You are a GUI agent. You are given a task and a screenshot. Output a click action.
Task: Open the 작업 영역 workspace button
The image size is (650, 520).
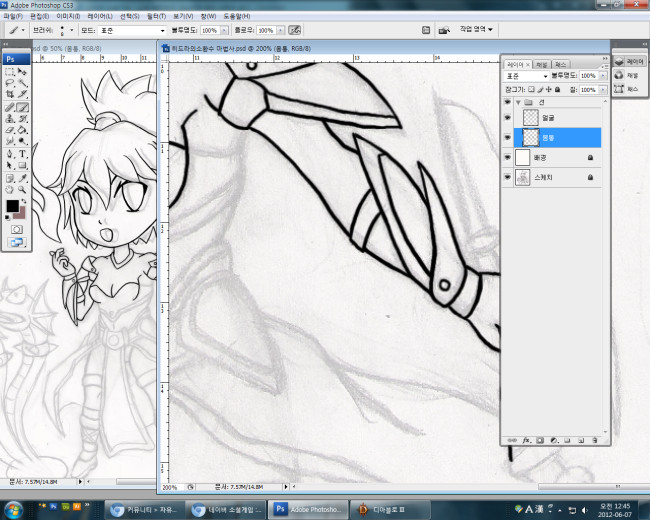coord(475,30)
